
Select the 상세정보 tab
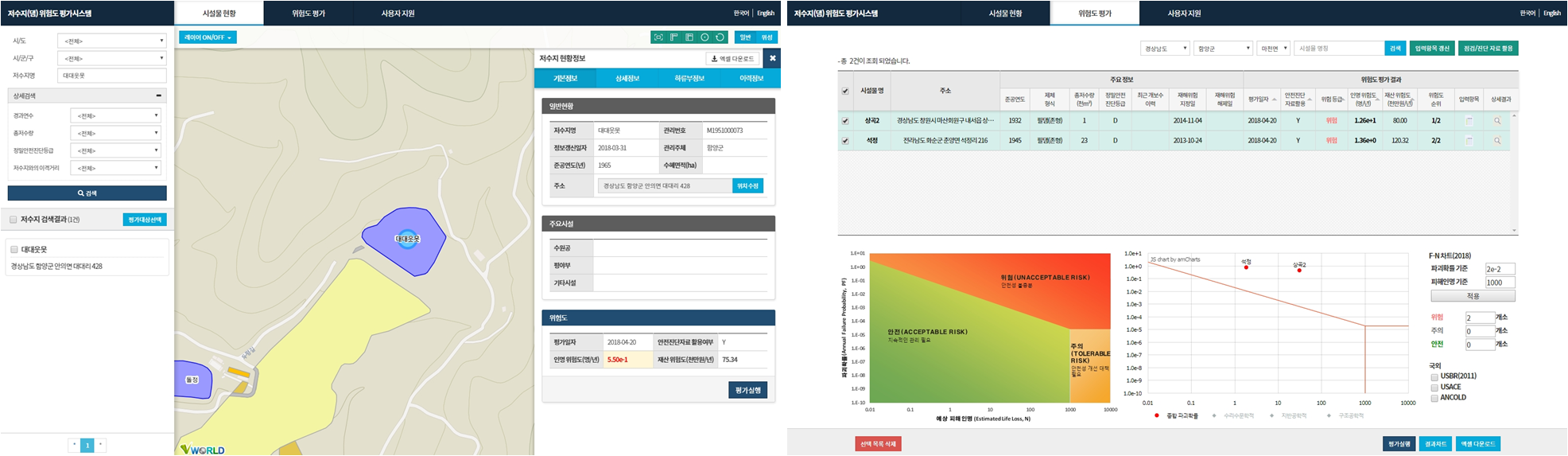click(x=627, y=78)
